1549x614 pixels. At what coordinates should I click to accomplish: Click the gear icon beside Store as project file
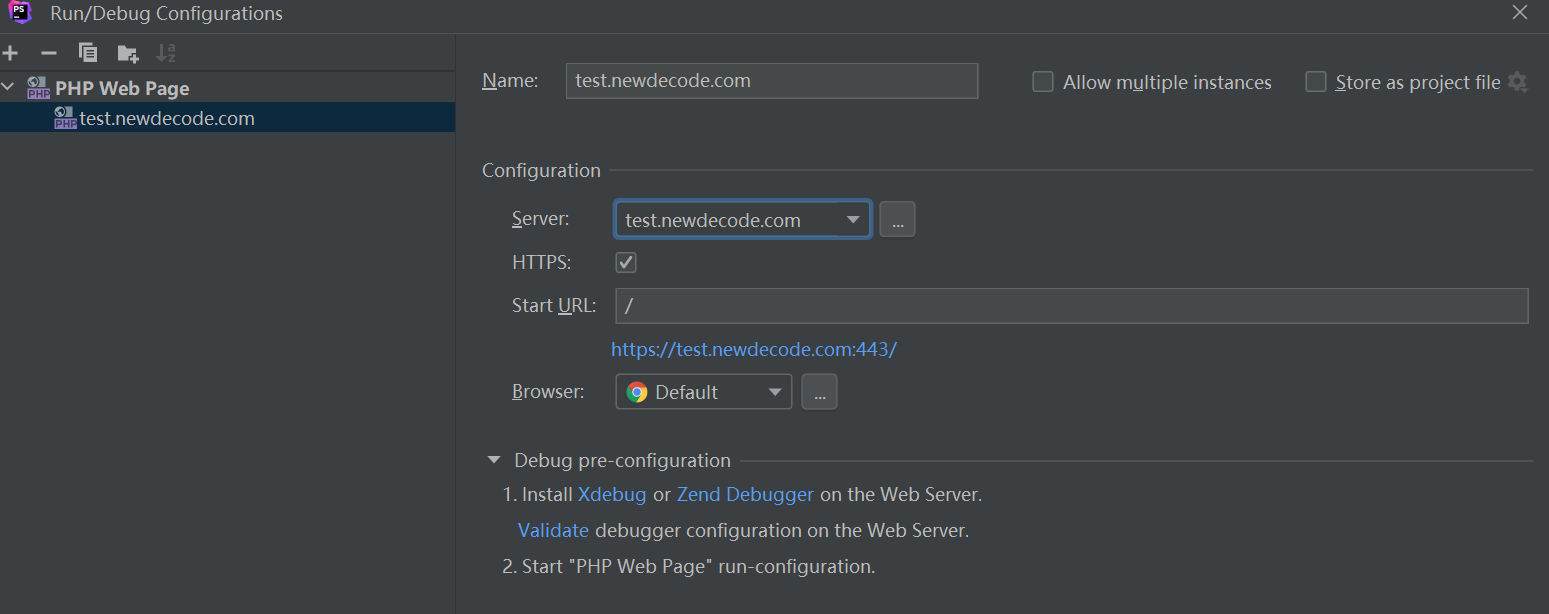[x=1518, y=82]
